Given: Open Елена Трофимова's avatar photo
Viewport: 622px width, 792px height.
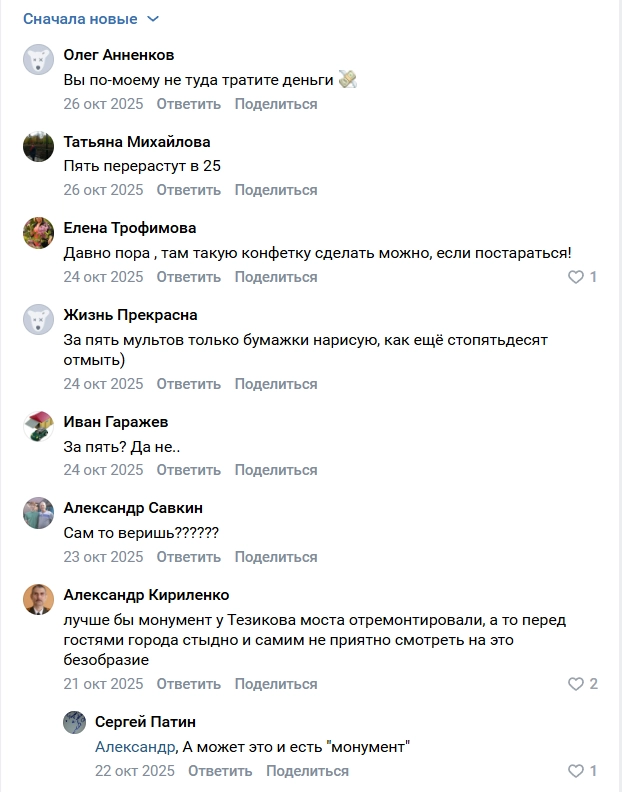Looking at the screenshot, I should point(38,233).
